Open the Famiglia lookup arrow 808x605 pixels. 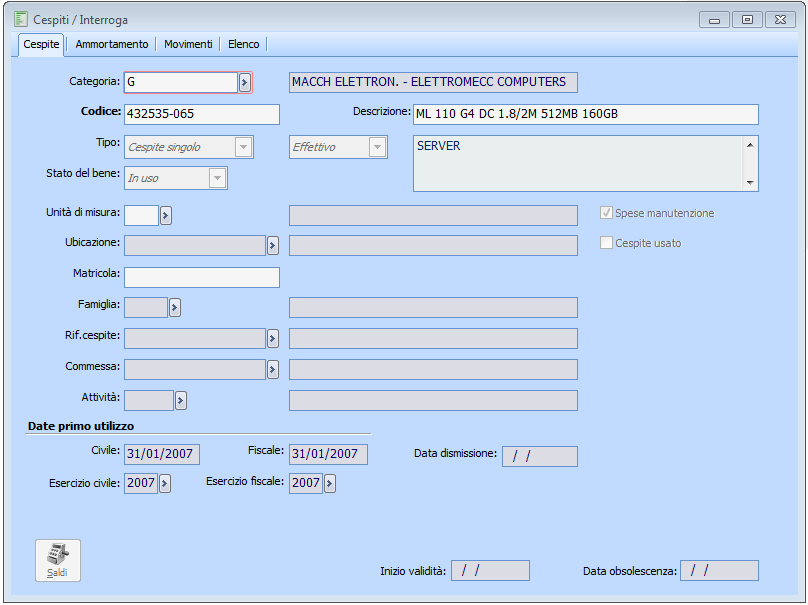175,308
